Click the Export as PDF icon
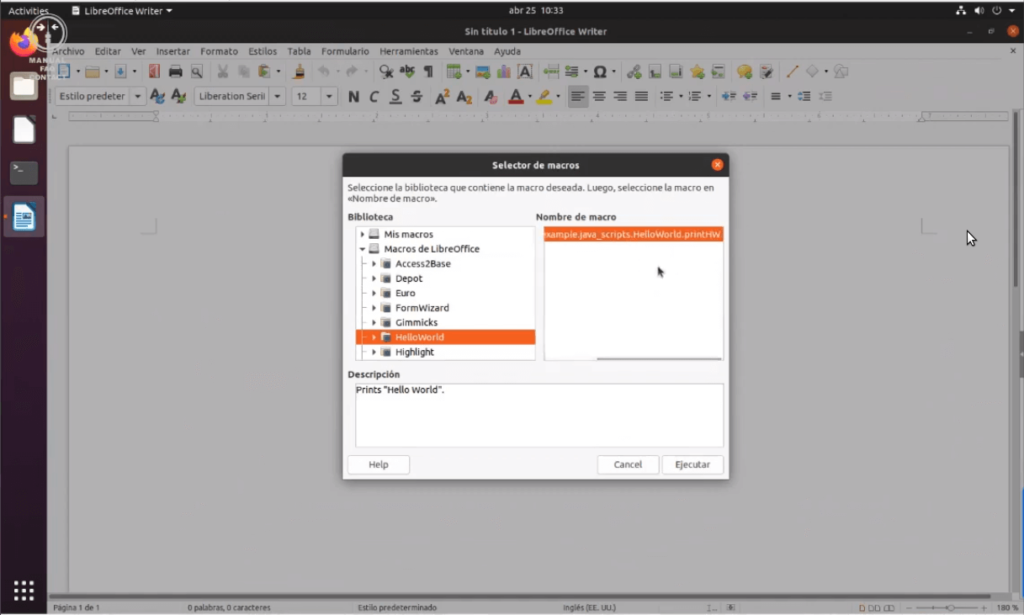The image size is (1024, 615). coord(154,72)
